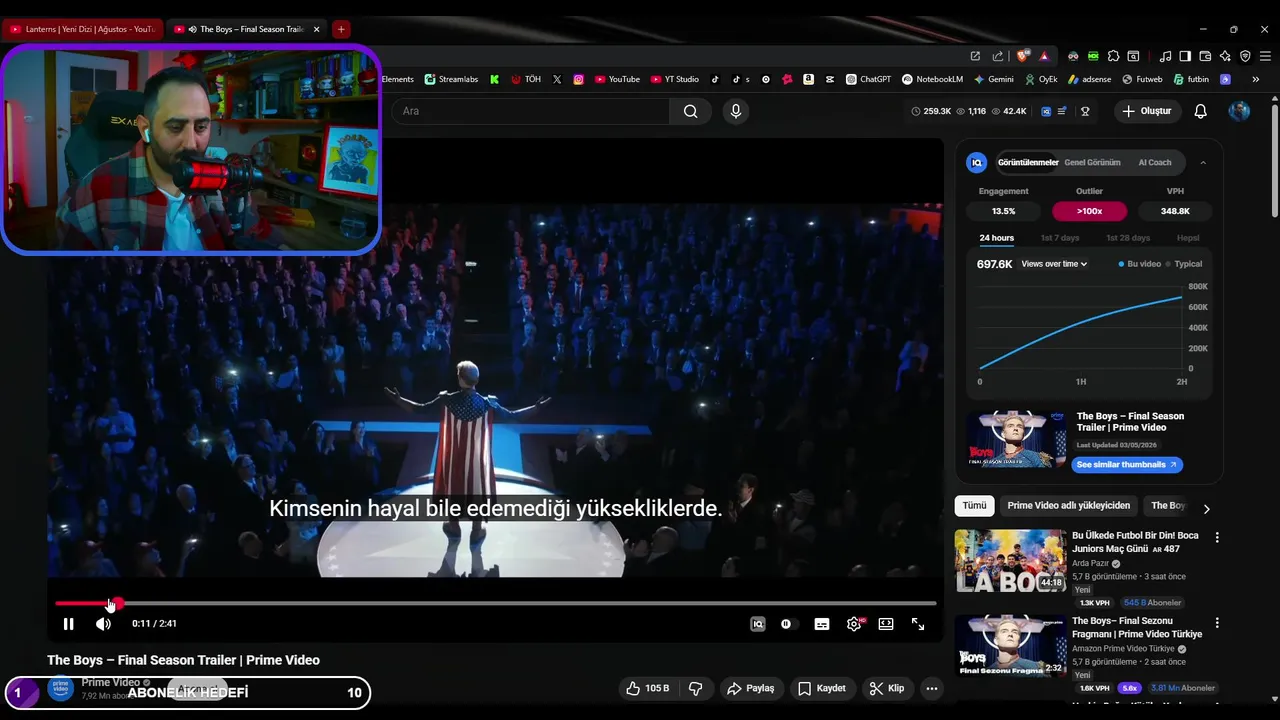The image size is (1280, 720).
Task: Open the futbin bookmark
Action: tap(1191, 79)
